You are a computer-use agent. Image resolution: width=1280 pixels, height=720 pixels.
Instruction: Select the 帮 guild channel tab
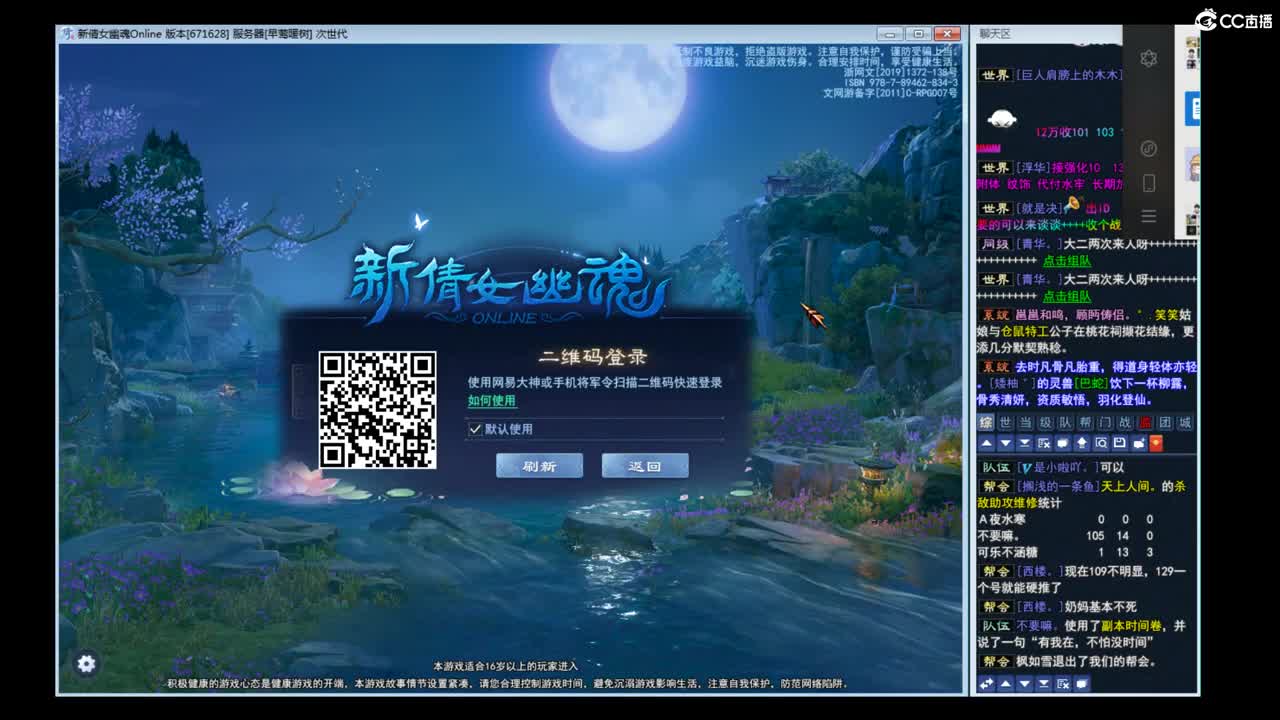[x=1085, y=423]
